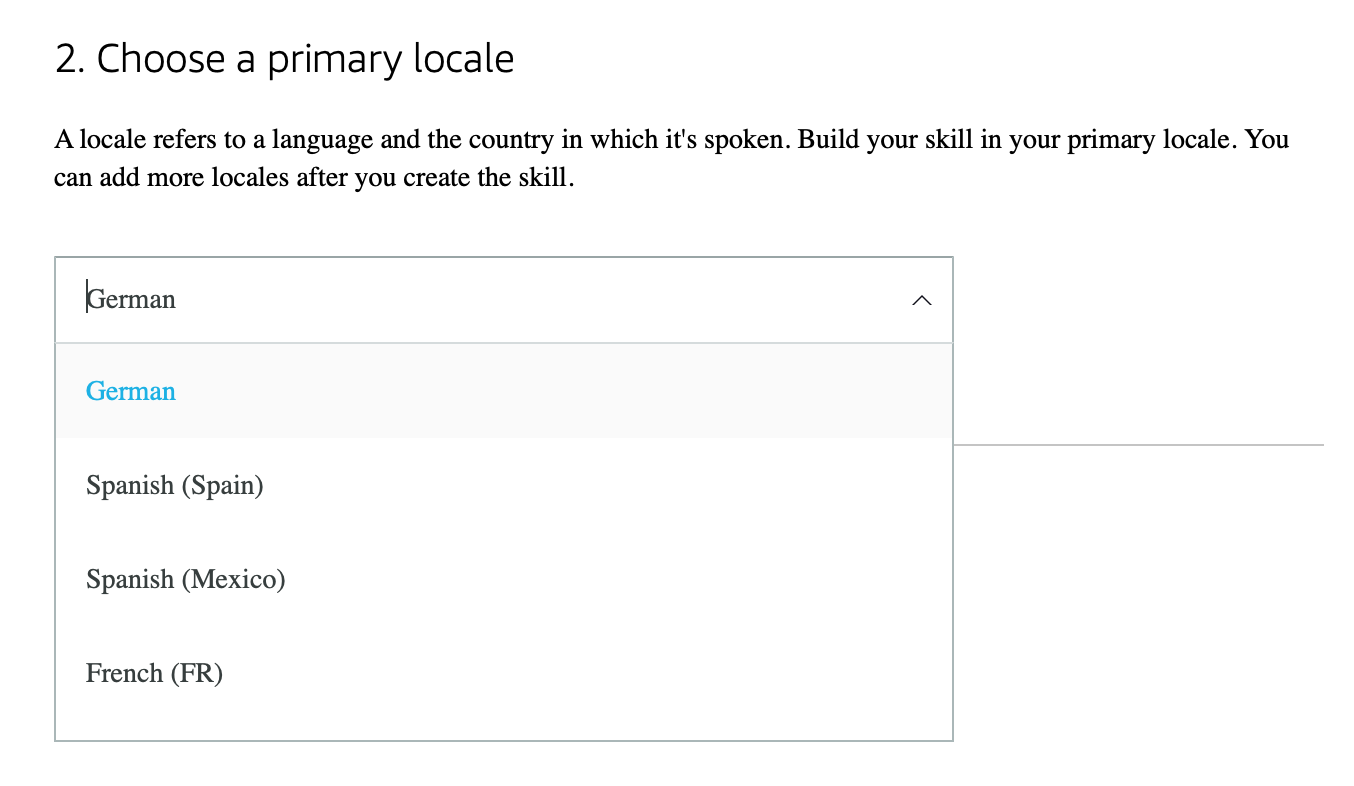Viewport: 1354px width, 786px height.
Task: Select French (FR) from the dropdown list
Action: click(x=504, y=673)
